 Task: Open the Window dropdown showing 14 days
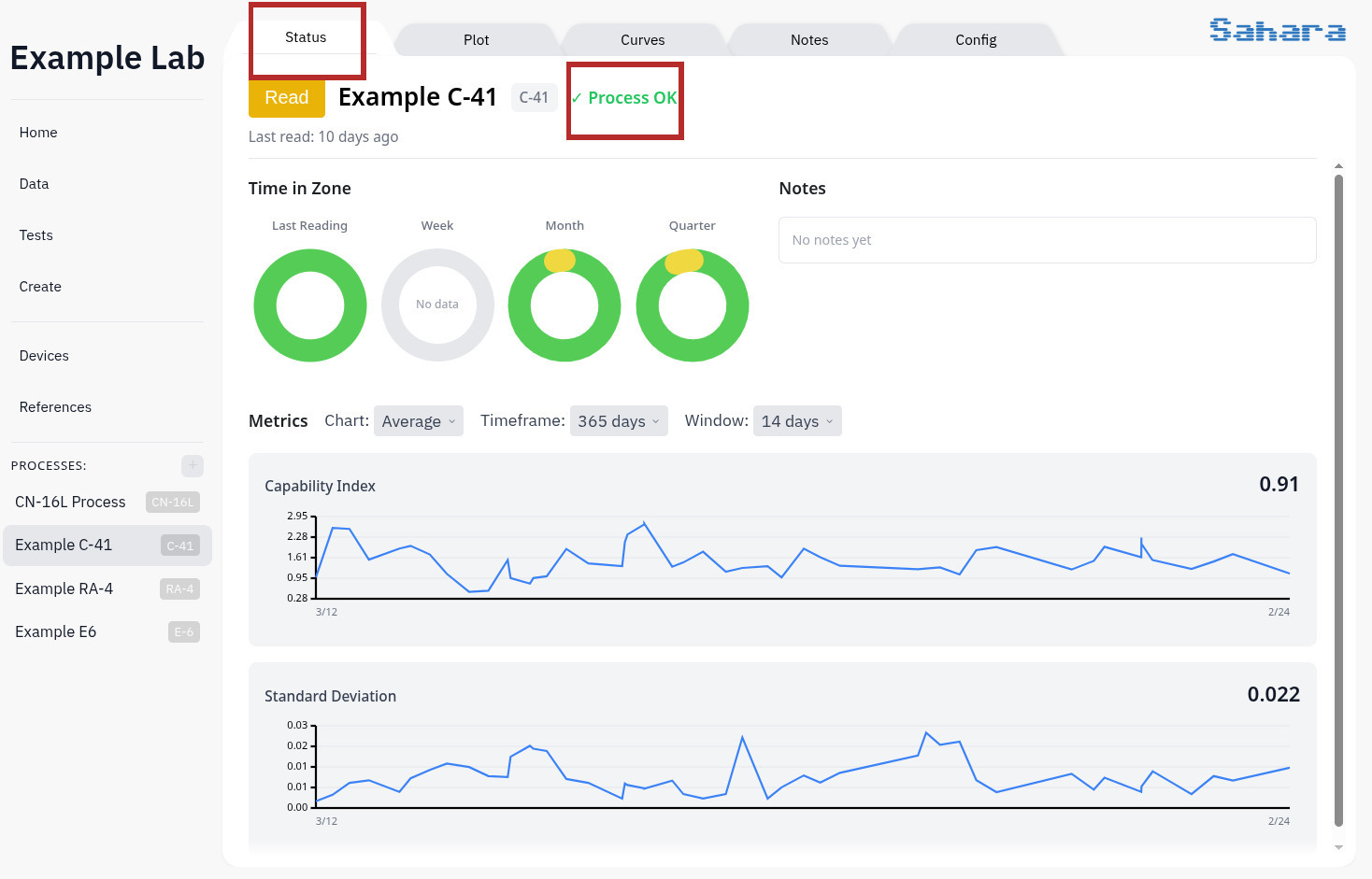click(797, 420)
